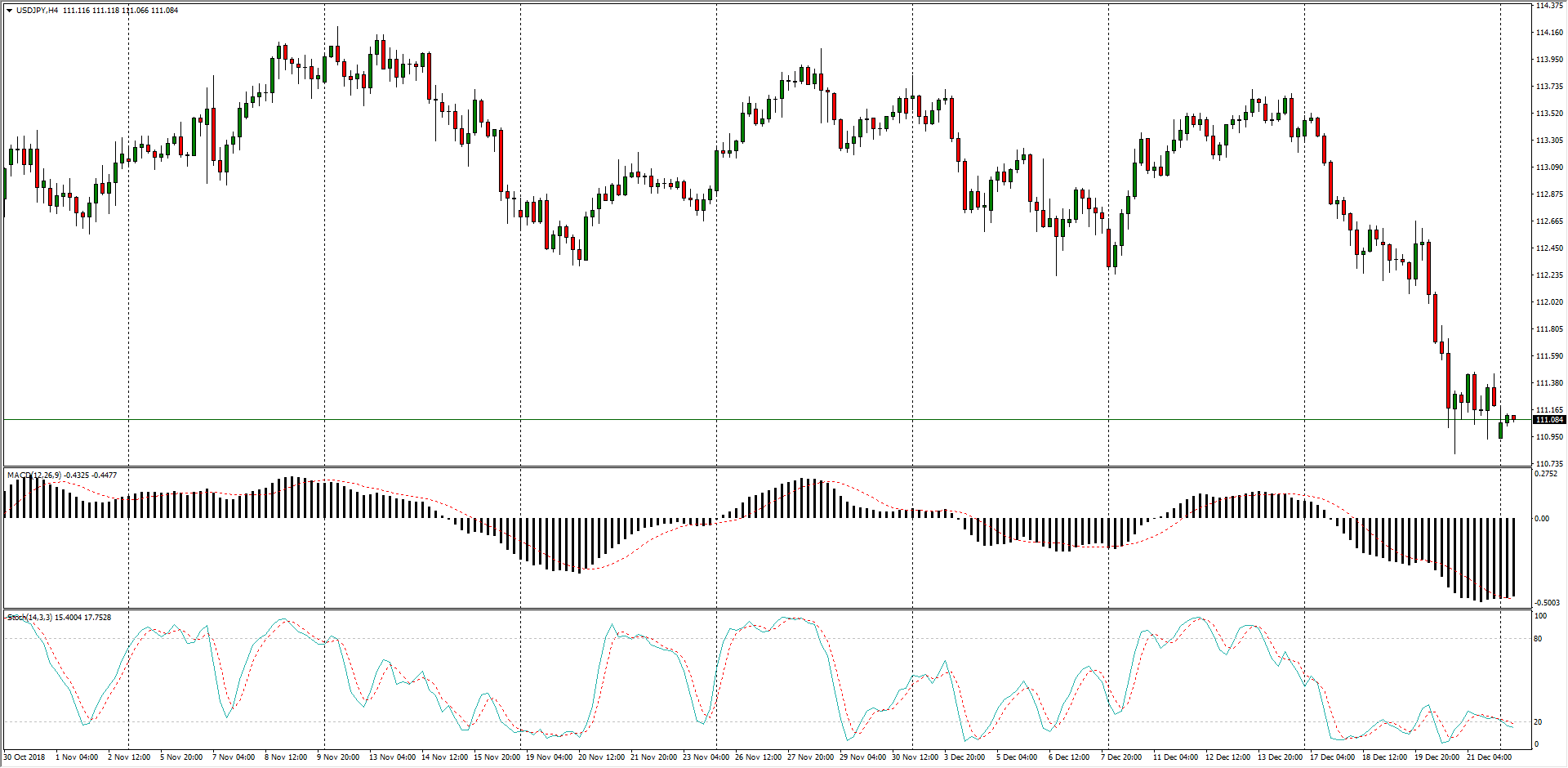This screenshot has height=768, width=1568.
Task: Click the 20 level on Stochastic scale
Action: [1538, 722]
